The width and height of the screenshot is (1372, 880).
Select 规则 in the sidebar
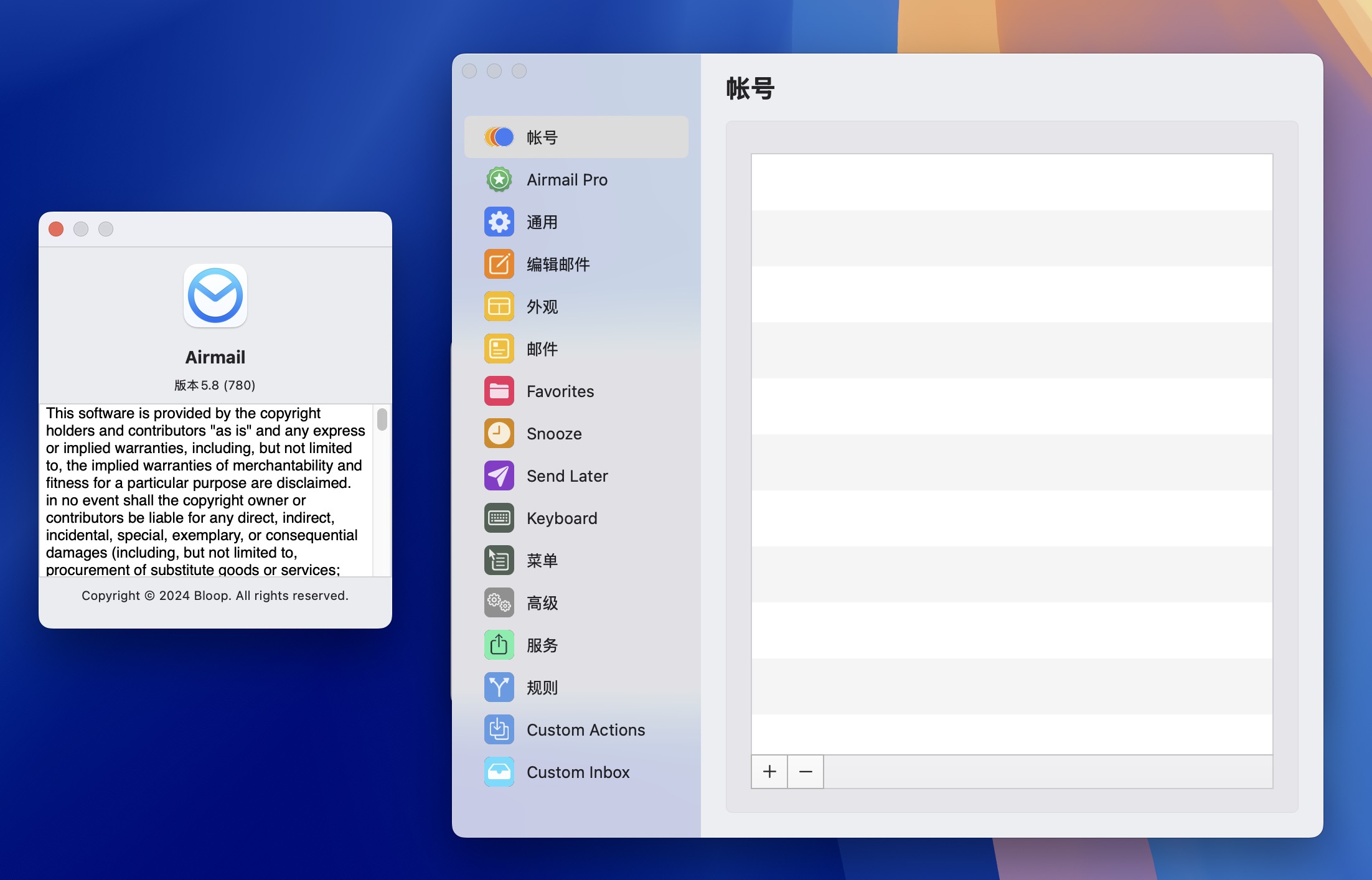click(576, 687)
